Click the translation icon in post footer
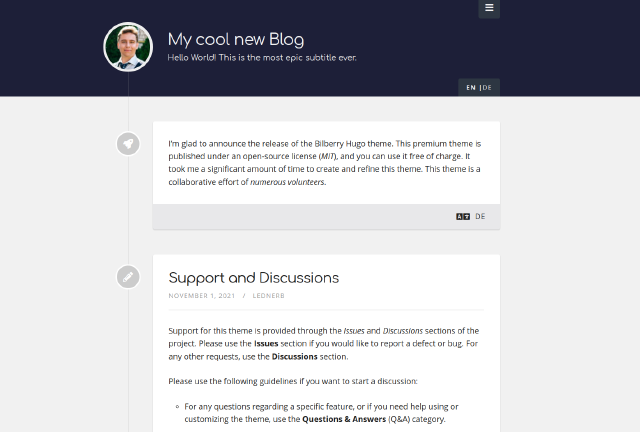This screenshot has width=640, height=432. click(463, 216)
